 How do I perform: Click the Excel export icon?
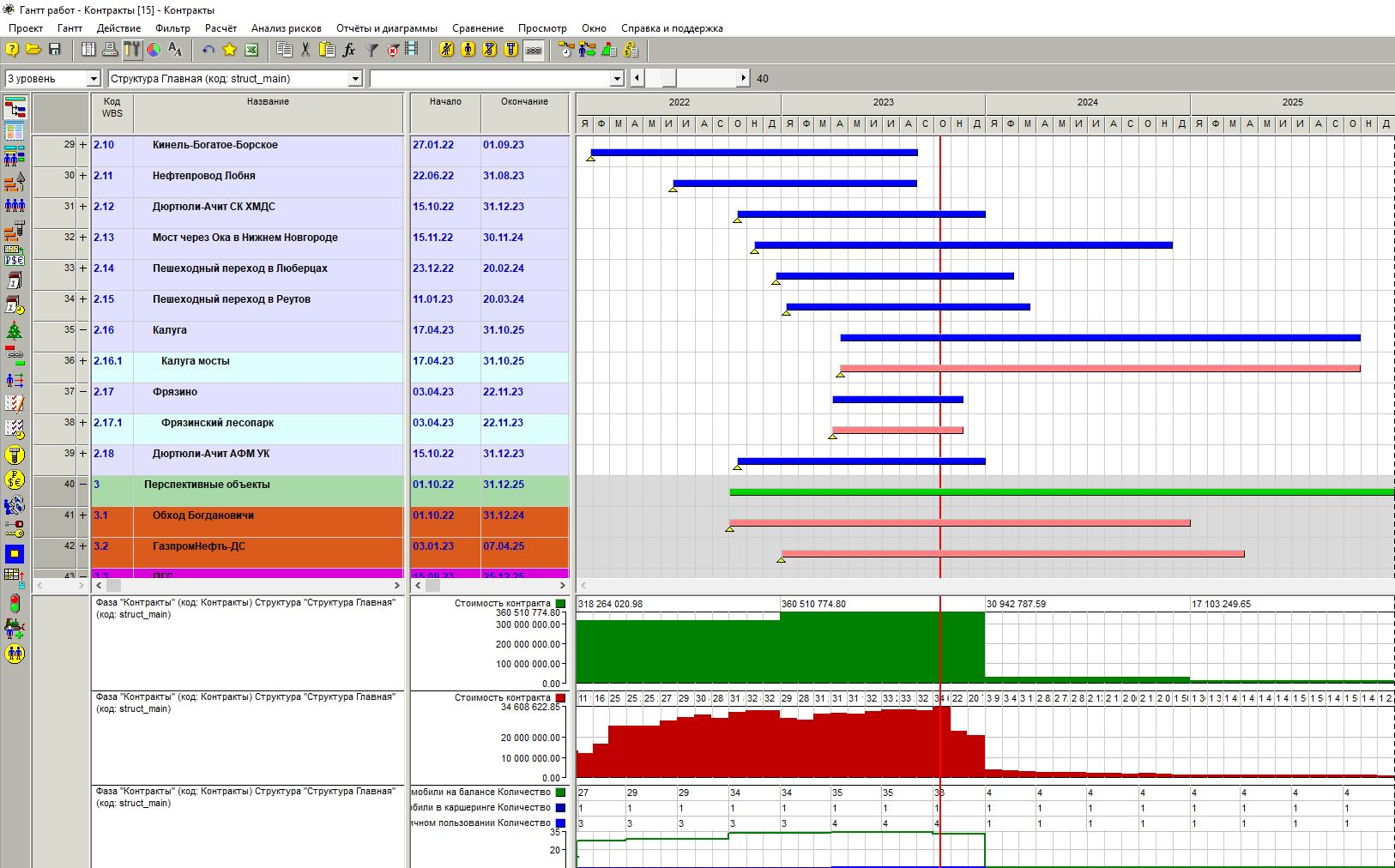251,51
